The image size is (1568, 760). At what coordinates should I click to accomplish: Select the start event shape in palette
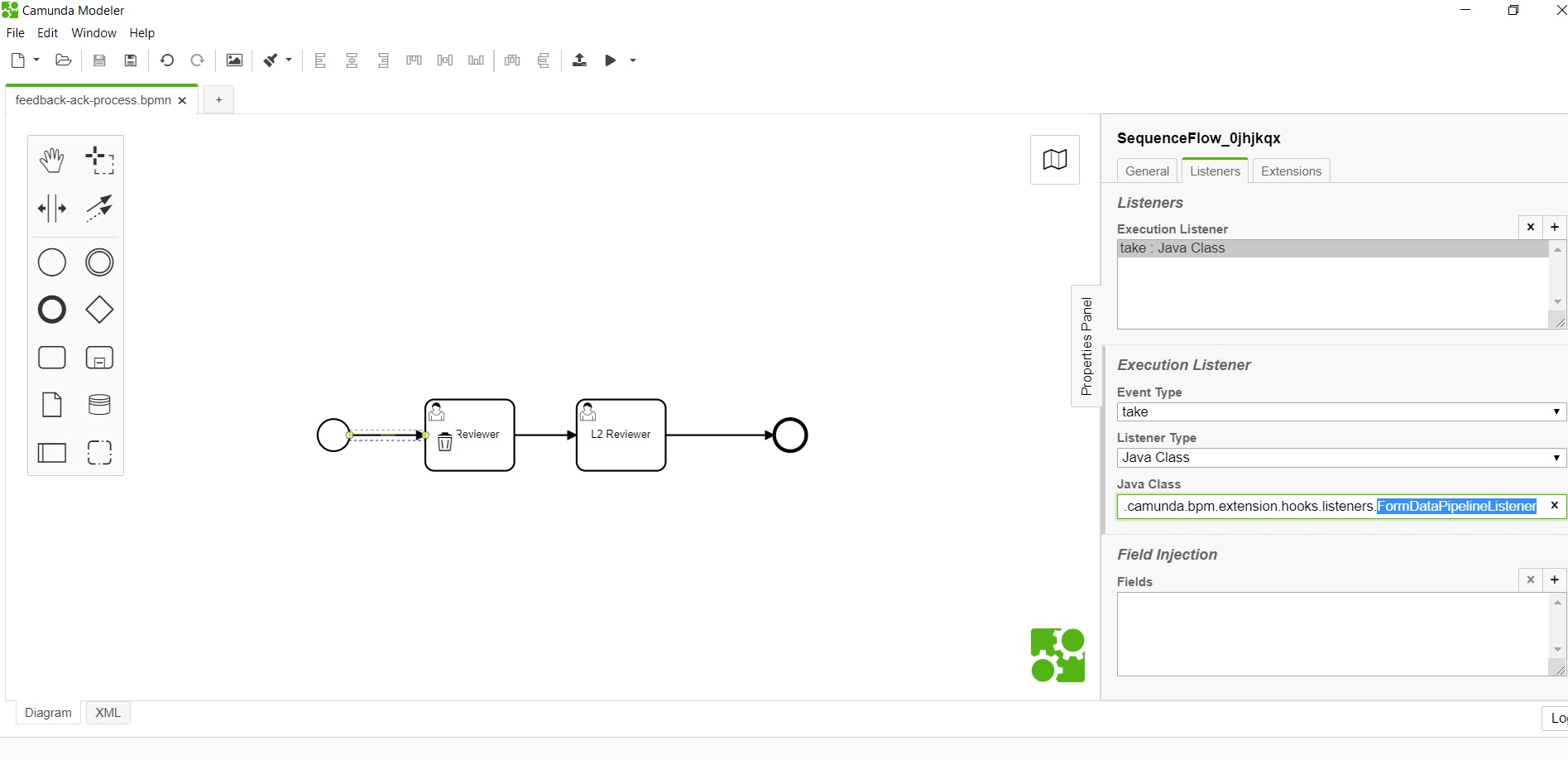click(x=52, y=262)
